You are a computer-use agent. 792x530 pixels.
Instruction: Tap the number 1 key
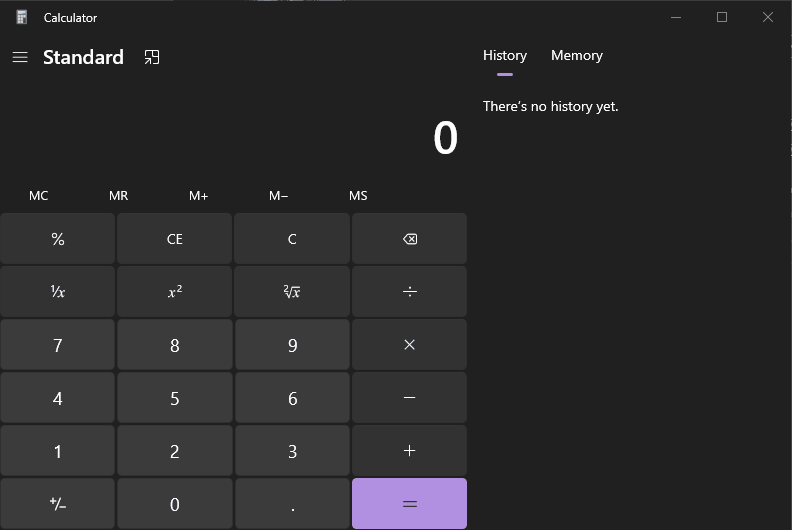58,451
